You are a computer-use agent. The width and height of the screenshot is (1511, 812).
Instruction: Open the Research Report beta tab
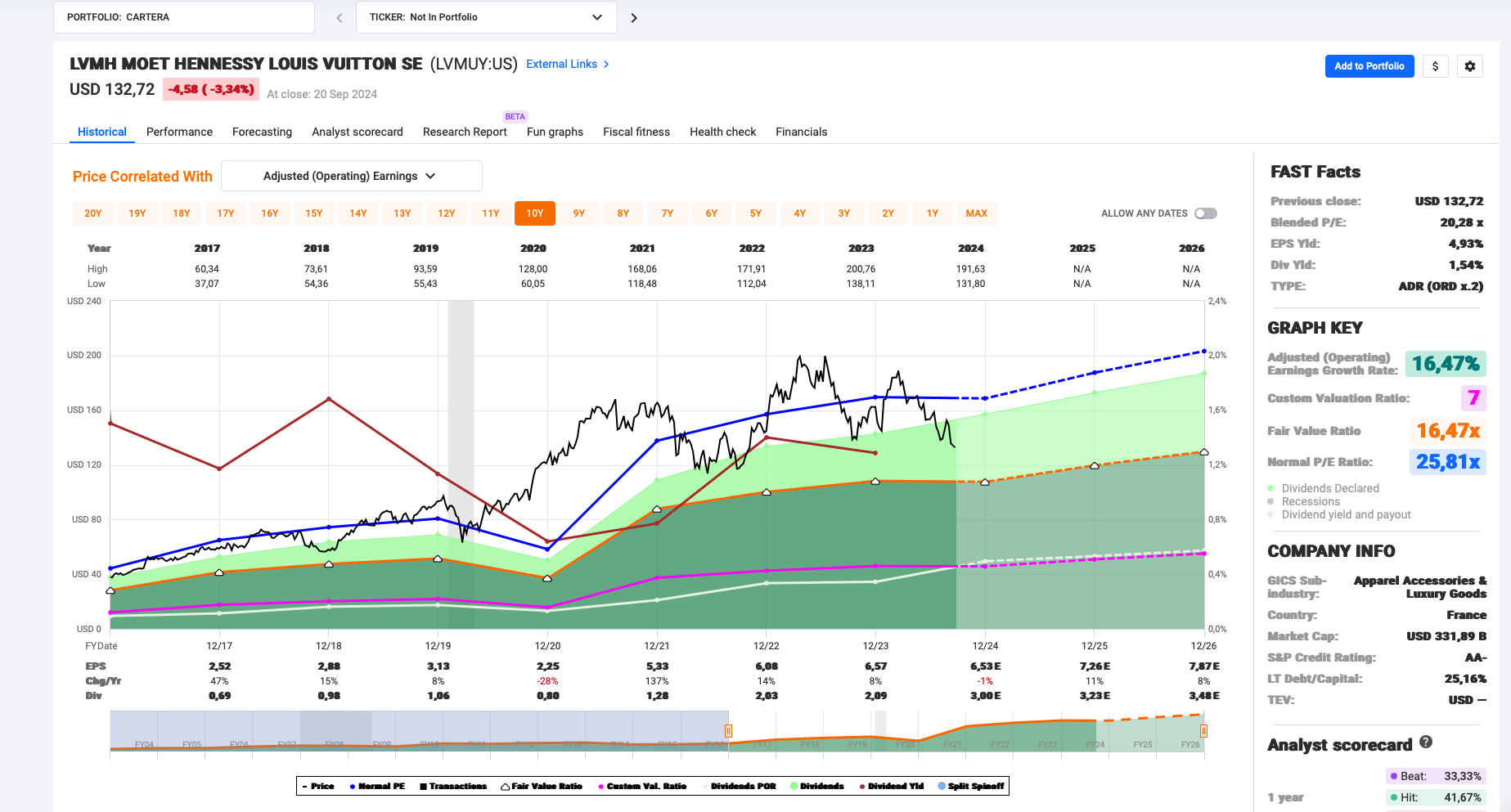tap(465, 132)
